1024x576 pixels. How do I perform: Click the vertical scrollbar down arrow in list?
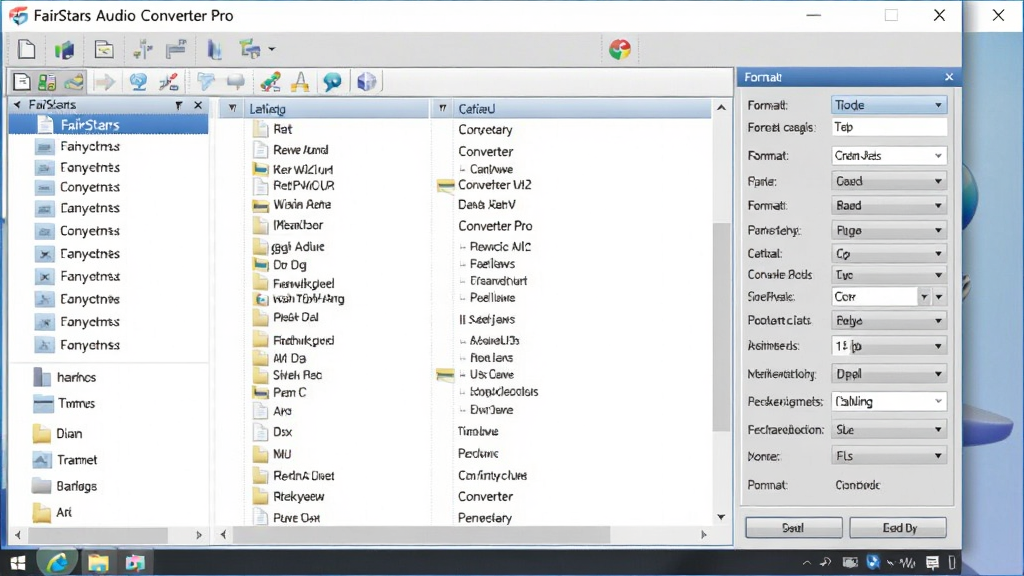pos(721,517)
